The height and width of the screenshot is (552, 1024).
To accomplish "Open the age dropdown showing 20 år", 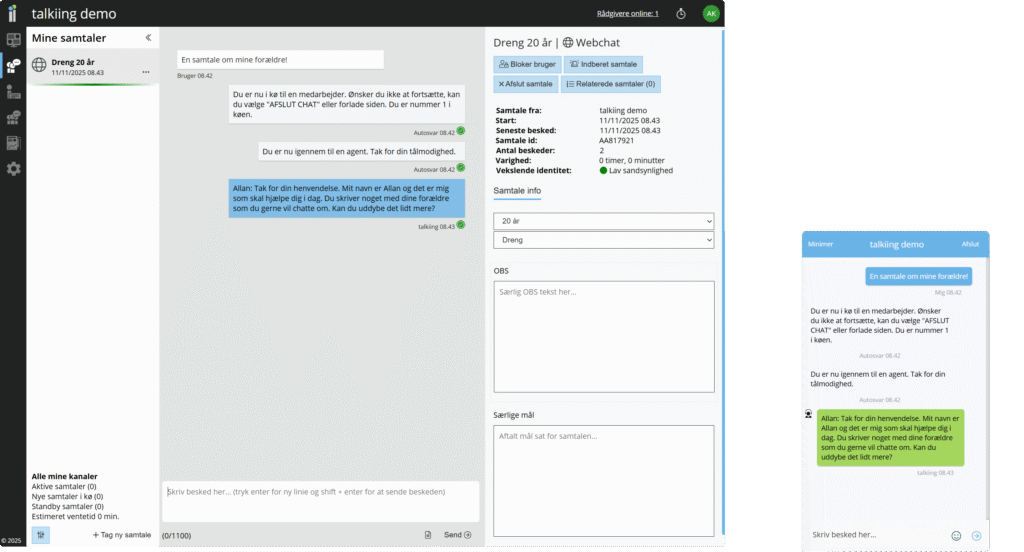I will (604, 221).
